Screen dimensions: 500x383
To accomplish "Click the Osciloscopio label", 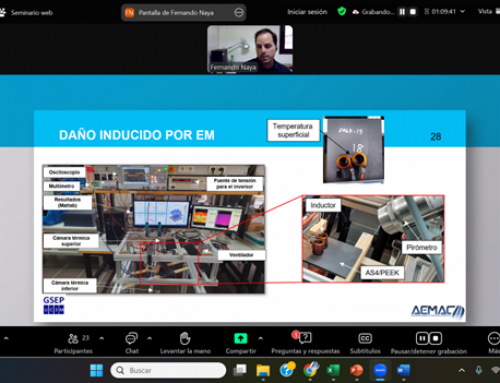I will [x=64, y=172].
